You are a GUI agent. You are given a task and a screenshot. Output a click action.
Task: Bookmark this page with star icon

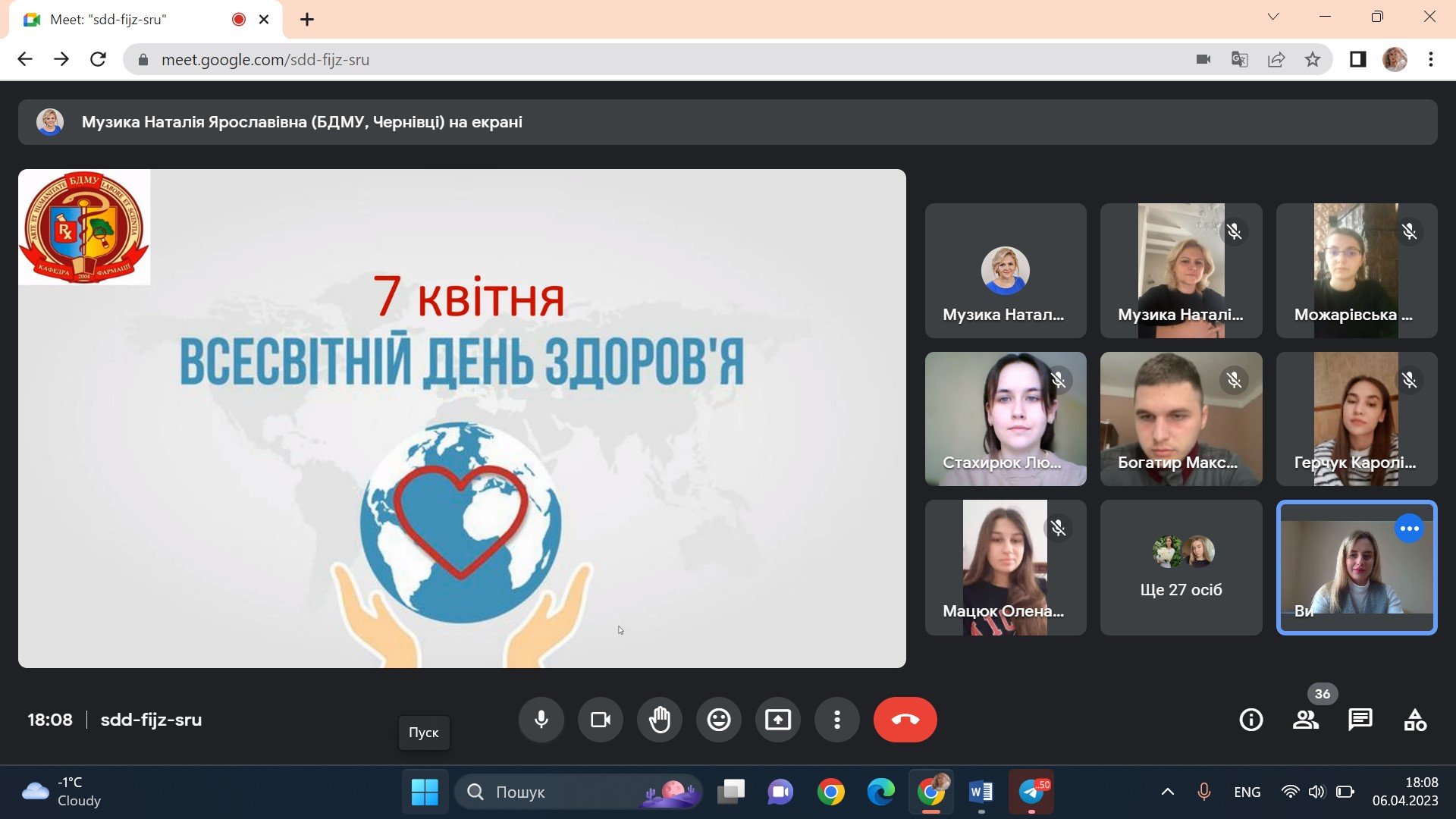click(1313, 59)
